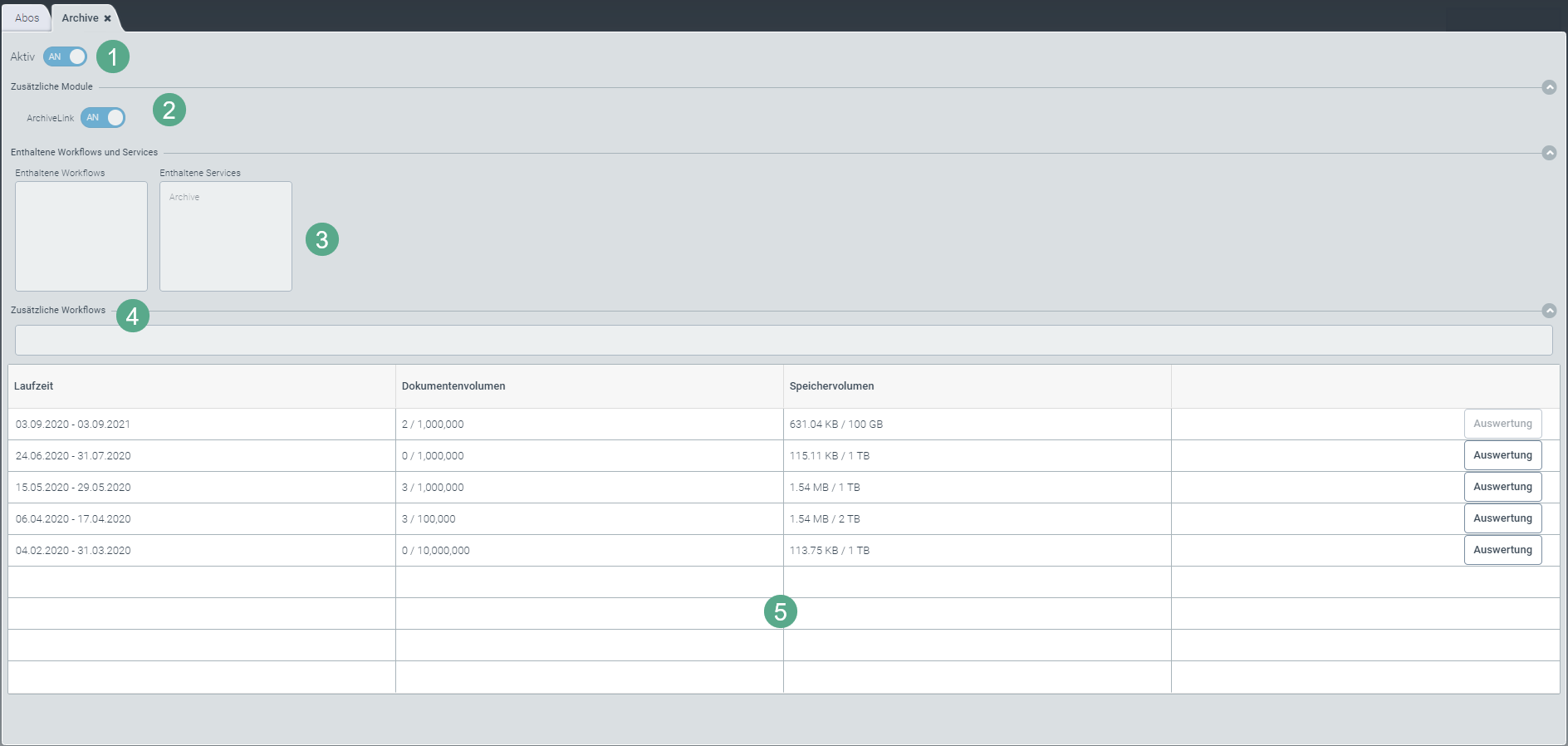Collapse the Enthaltene Workflows und Services section

point(1549,153)
